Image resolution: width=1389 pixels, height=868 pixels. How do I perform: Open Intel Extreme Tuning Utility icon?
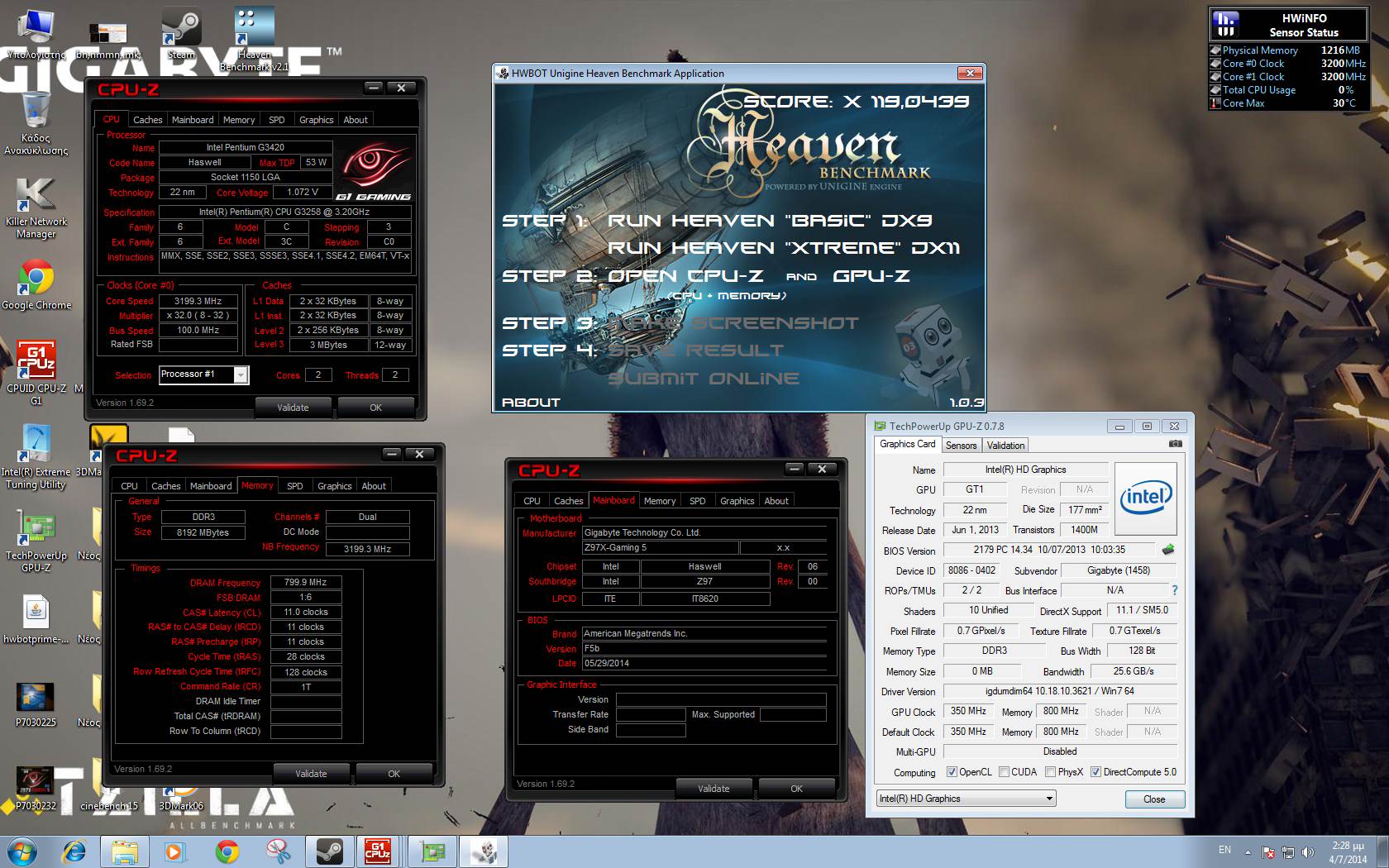coord(36,457)
